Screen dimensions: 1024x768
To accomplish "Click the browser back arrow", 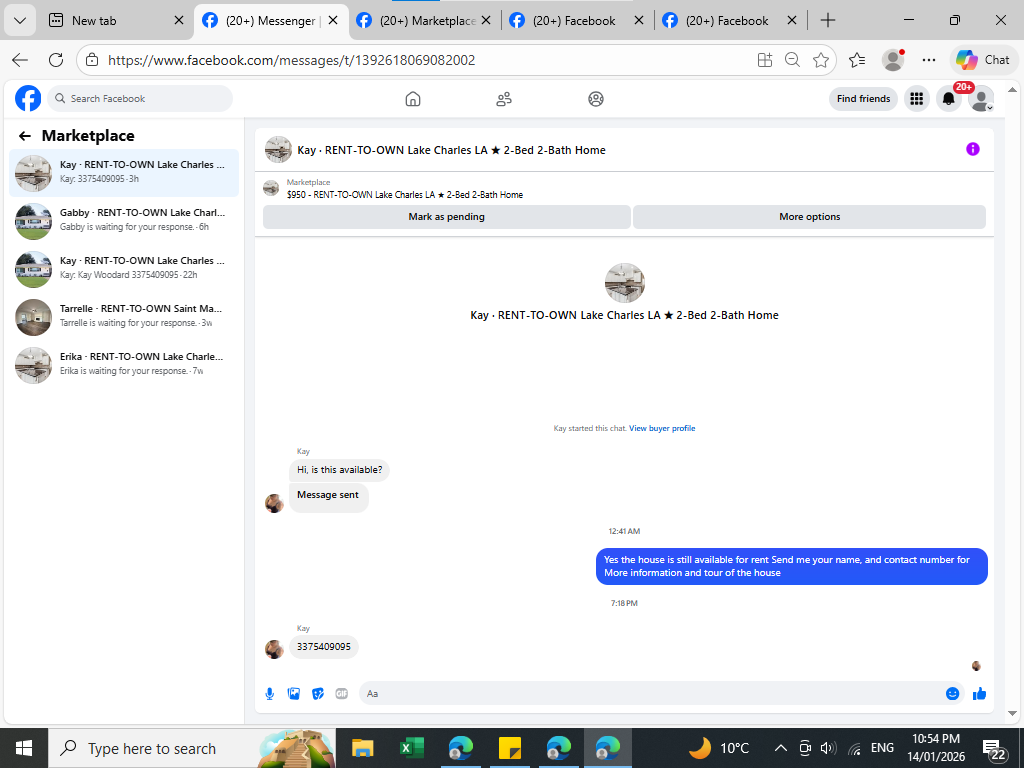I will 20,60.
